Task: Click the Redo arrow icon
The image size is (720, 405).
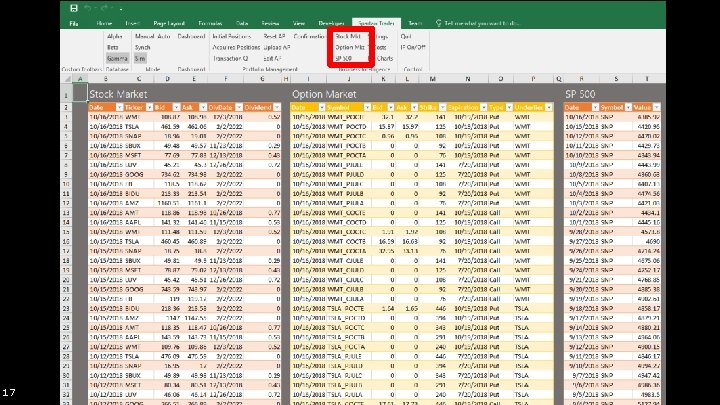Action: click(x=105, y=8)
